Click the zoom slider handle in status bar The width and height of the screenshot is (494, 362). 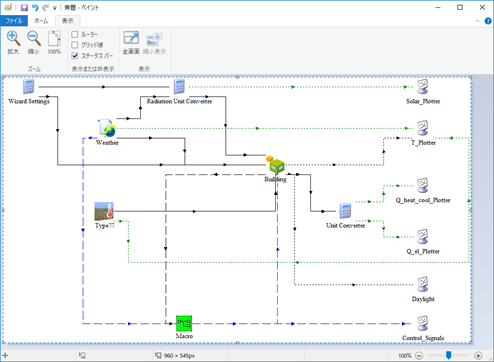pos(449,355)
